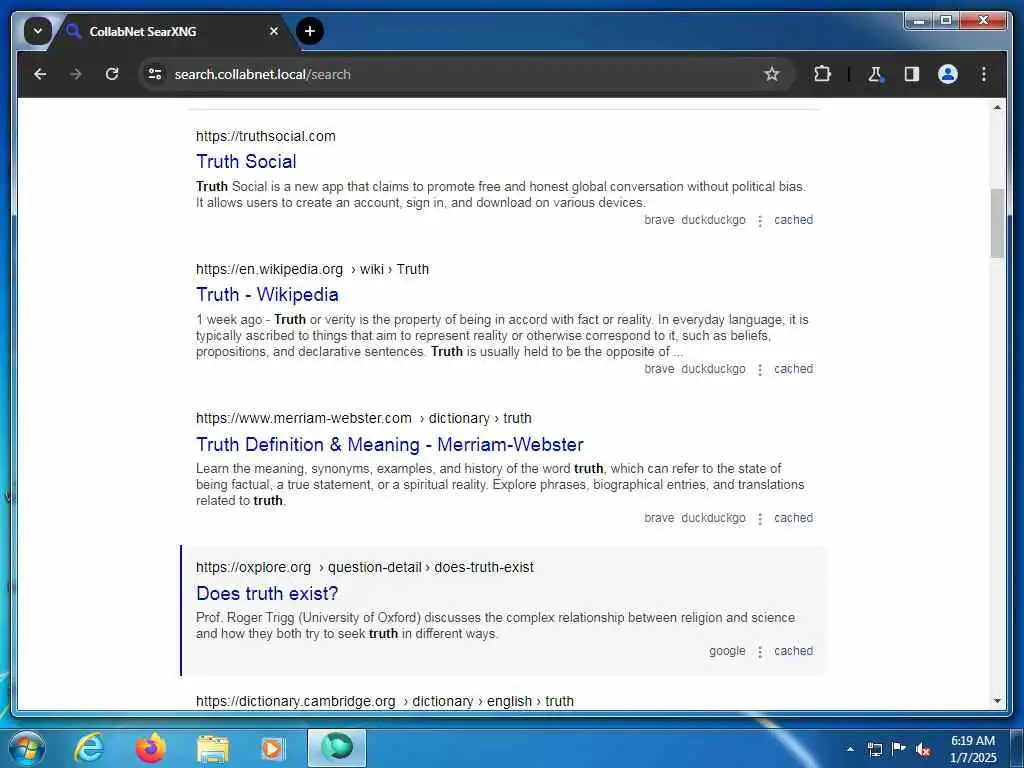Go back to previous page

click(40, 74)
